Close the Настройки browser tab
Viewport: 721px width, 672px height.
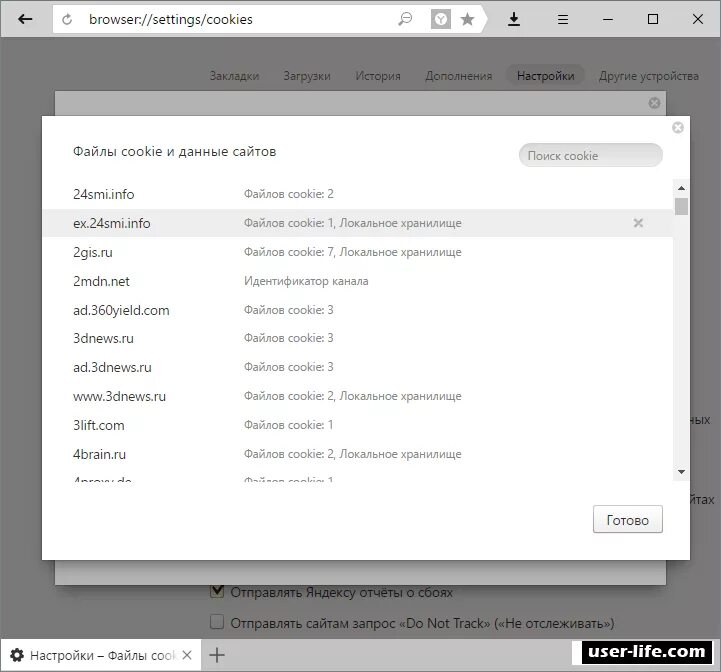point(187,655)
